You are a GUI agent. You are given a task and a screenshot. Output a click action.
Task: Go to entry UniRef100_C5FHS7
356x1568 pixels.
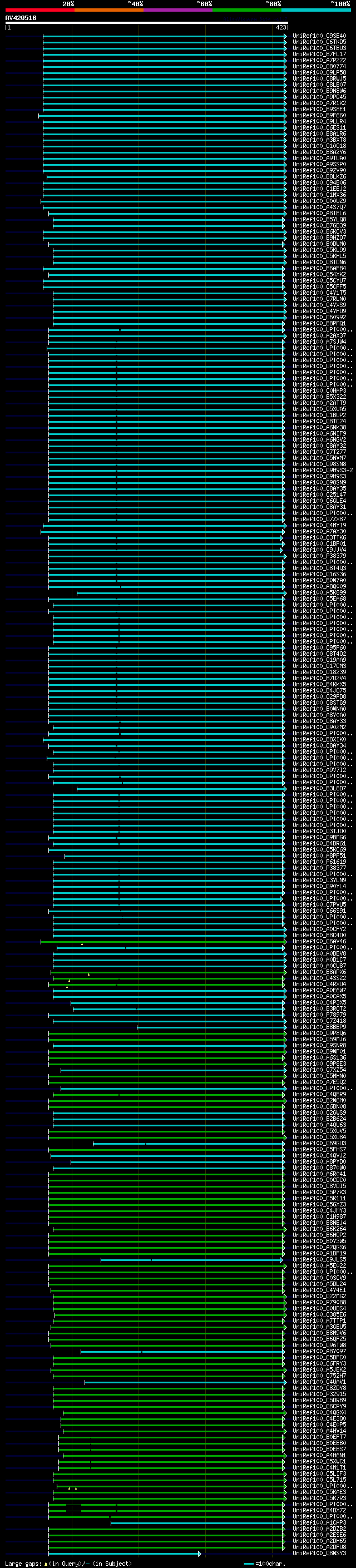pos(319,1149)
